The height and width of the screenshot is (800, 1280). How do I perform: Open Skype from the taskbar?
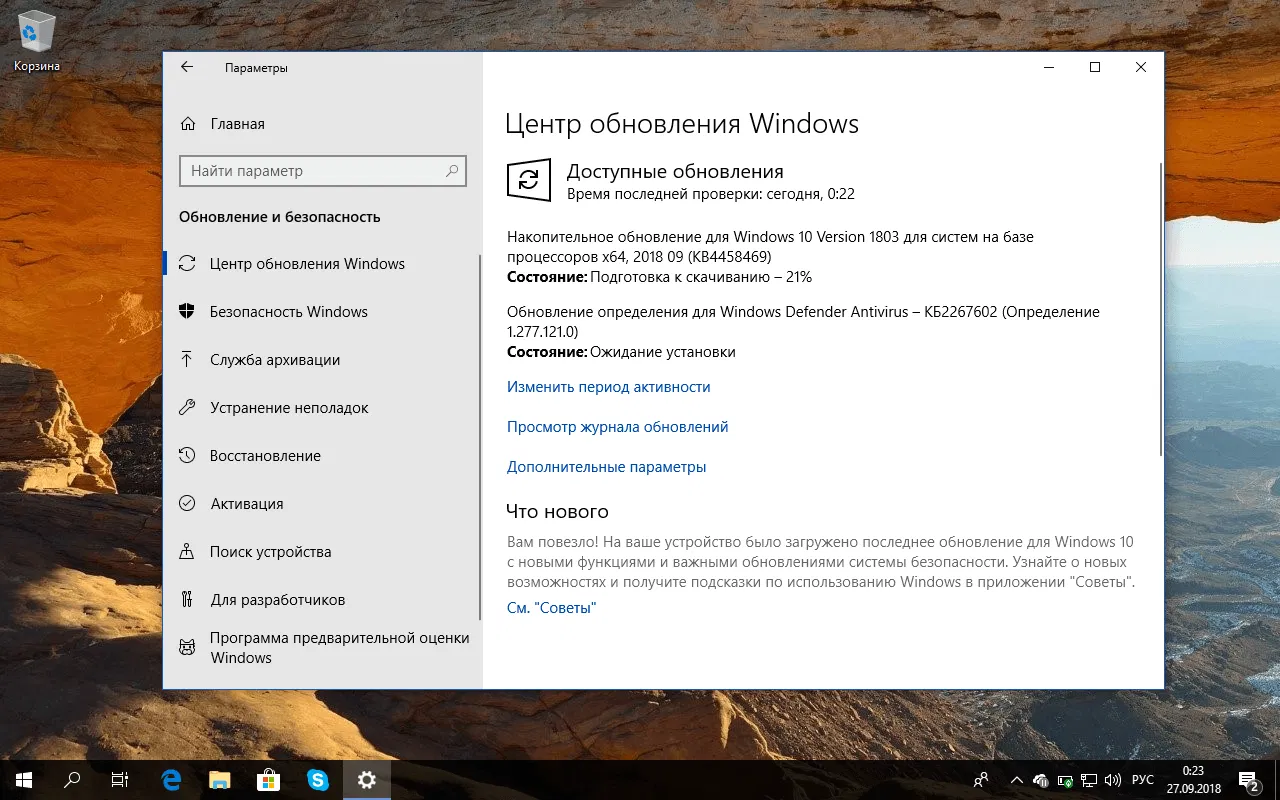(318, 779)
